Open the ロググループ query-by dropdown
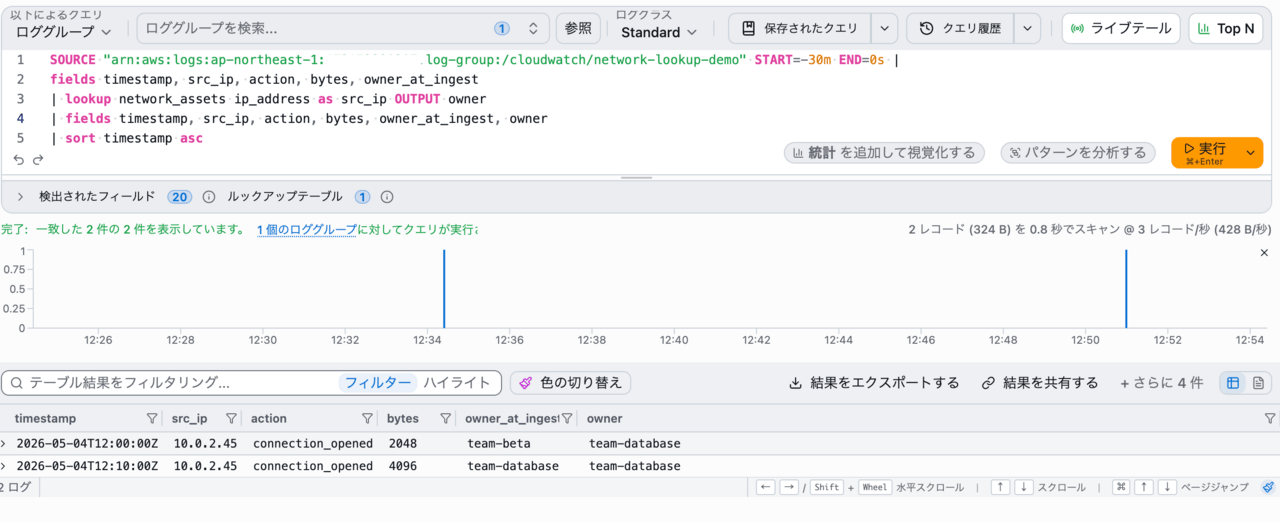1280x522 pixels. 65,32
